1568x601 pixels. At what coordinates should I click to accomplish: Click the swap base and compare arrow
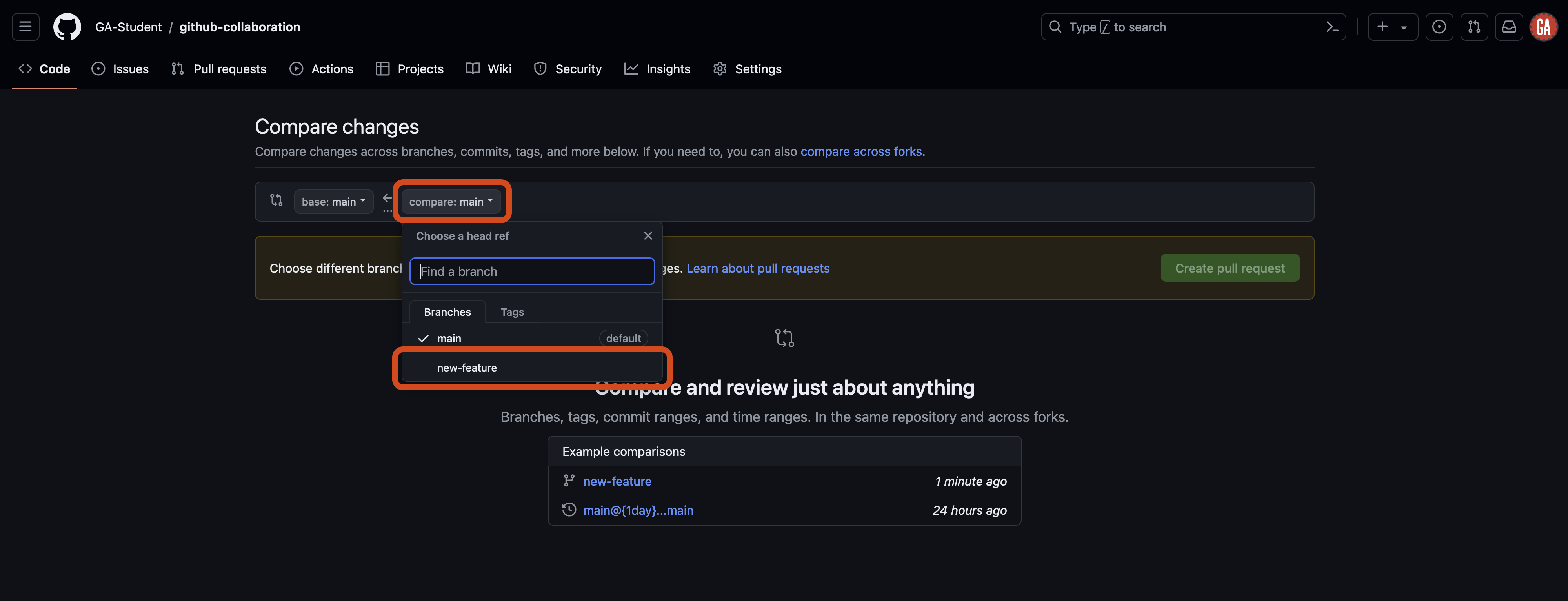coord(387,198)
